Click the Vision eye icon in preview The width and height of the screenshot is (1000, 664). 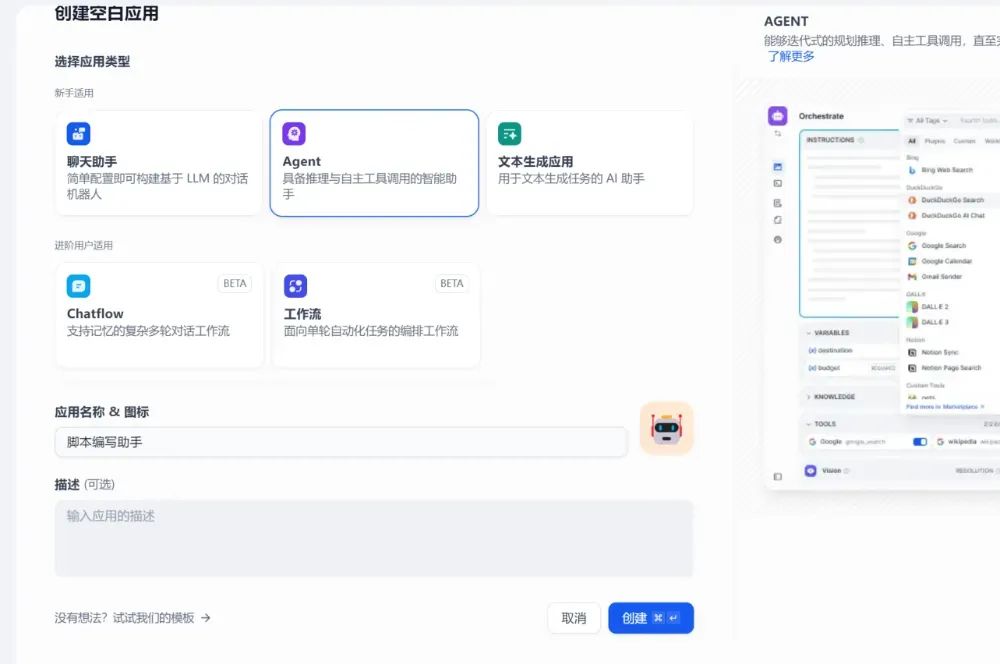810,471
